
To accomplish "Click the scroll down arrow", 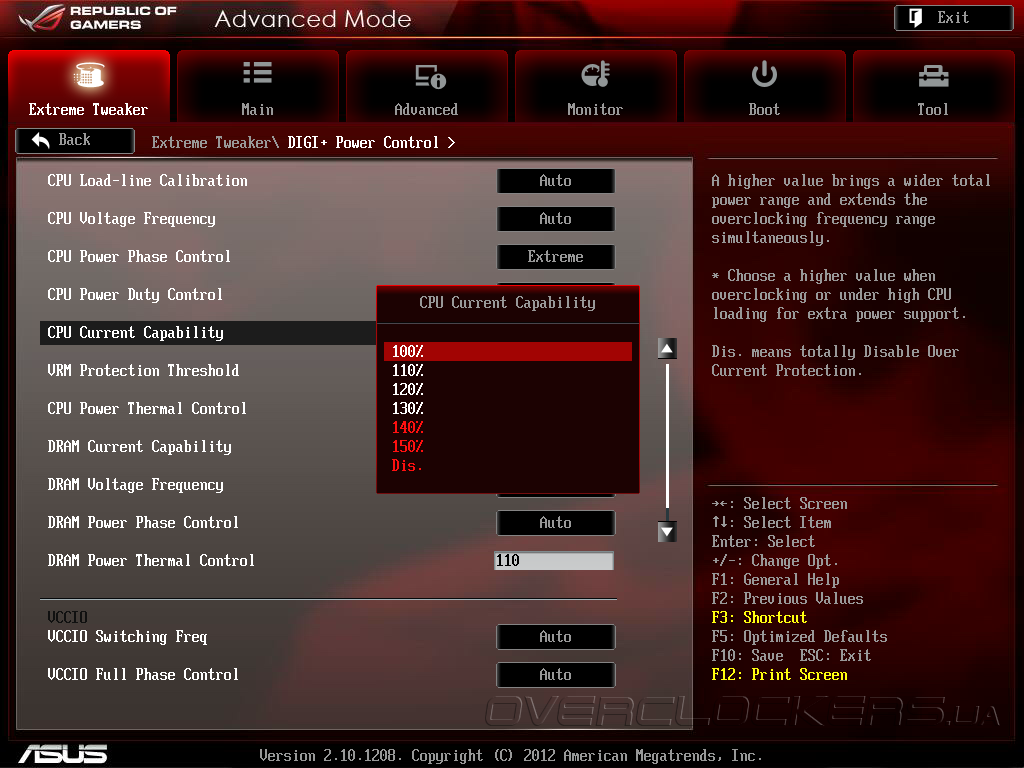I will point(667,532).
